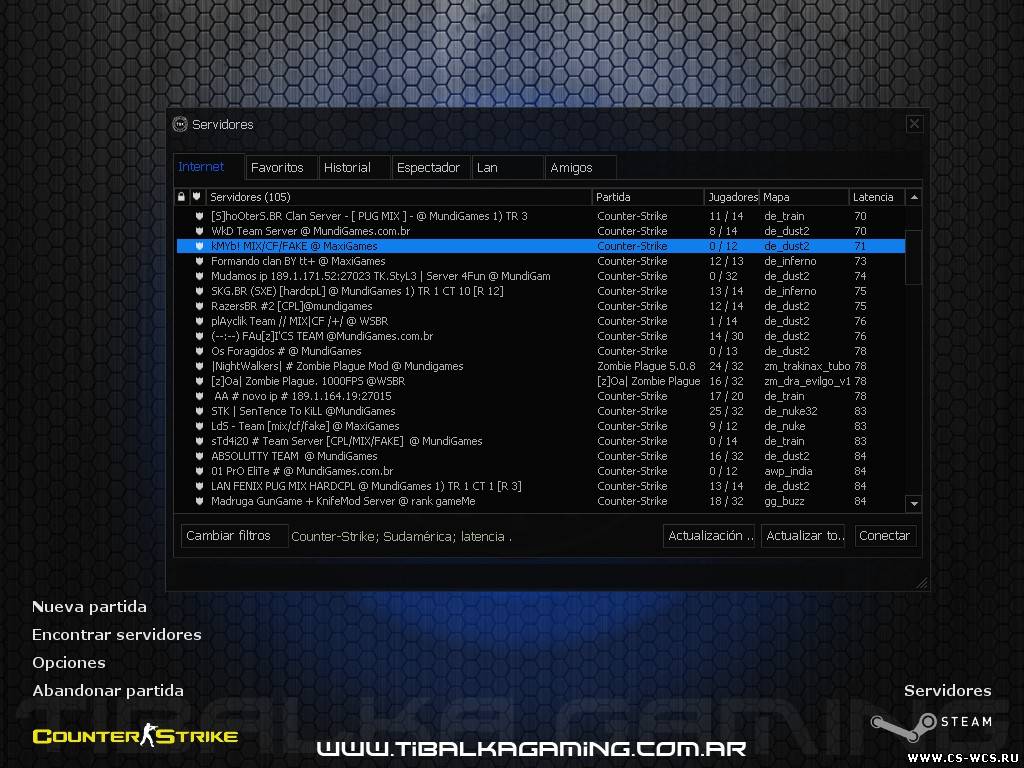Click shield icon of RazersBR #2 row
Screen dimensions: 1024x768
(x=200, y=306)
